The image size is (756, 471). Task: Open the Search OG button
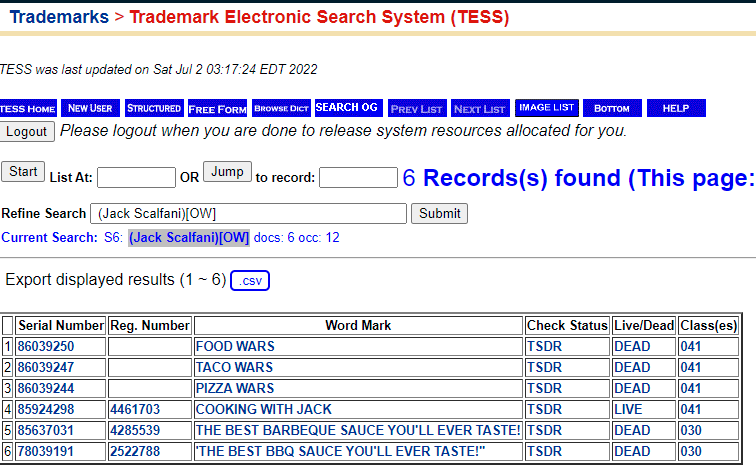pos(349,108)
